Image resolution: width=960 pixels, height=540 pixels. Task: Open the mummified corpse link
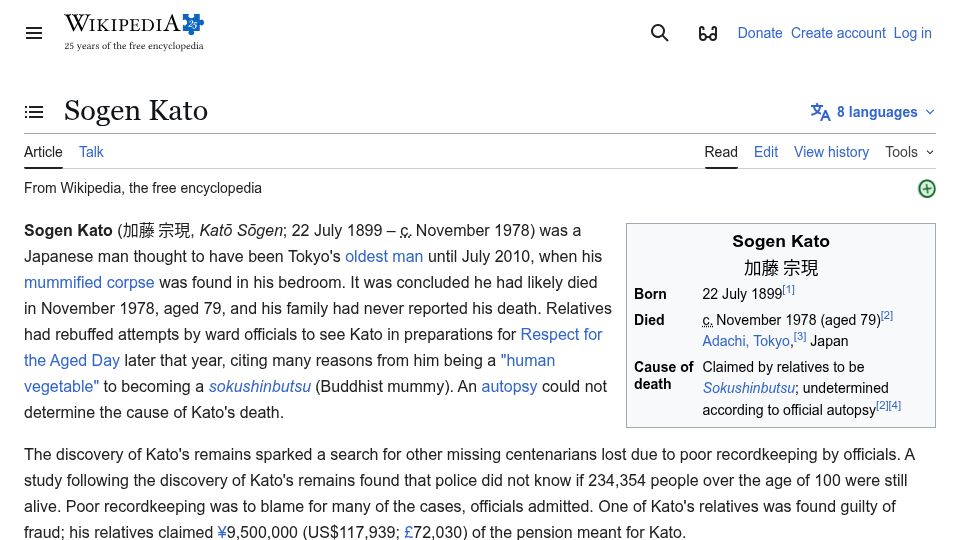click(x=89, y=282)
